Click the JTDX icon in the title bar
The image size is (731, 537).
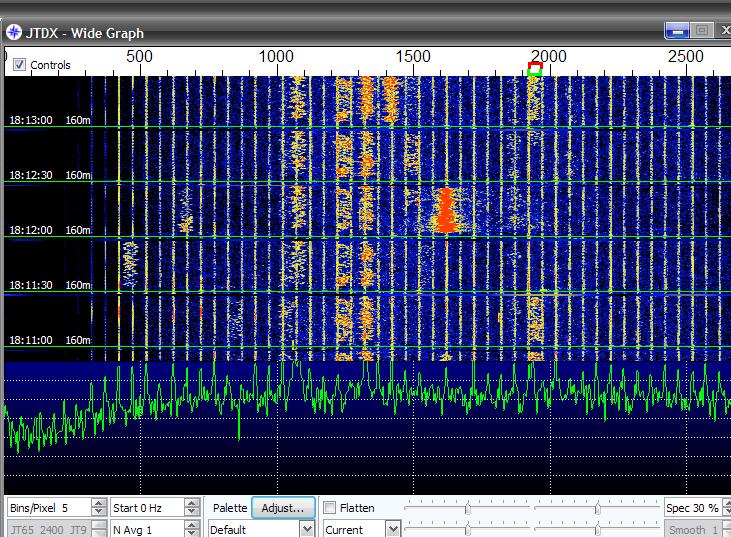(x=14, y=31)
